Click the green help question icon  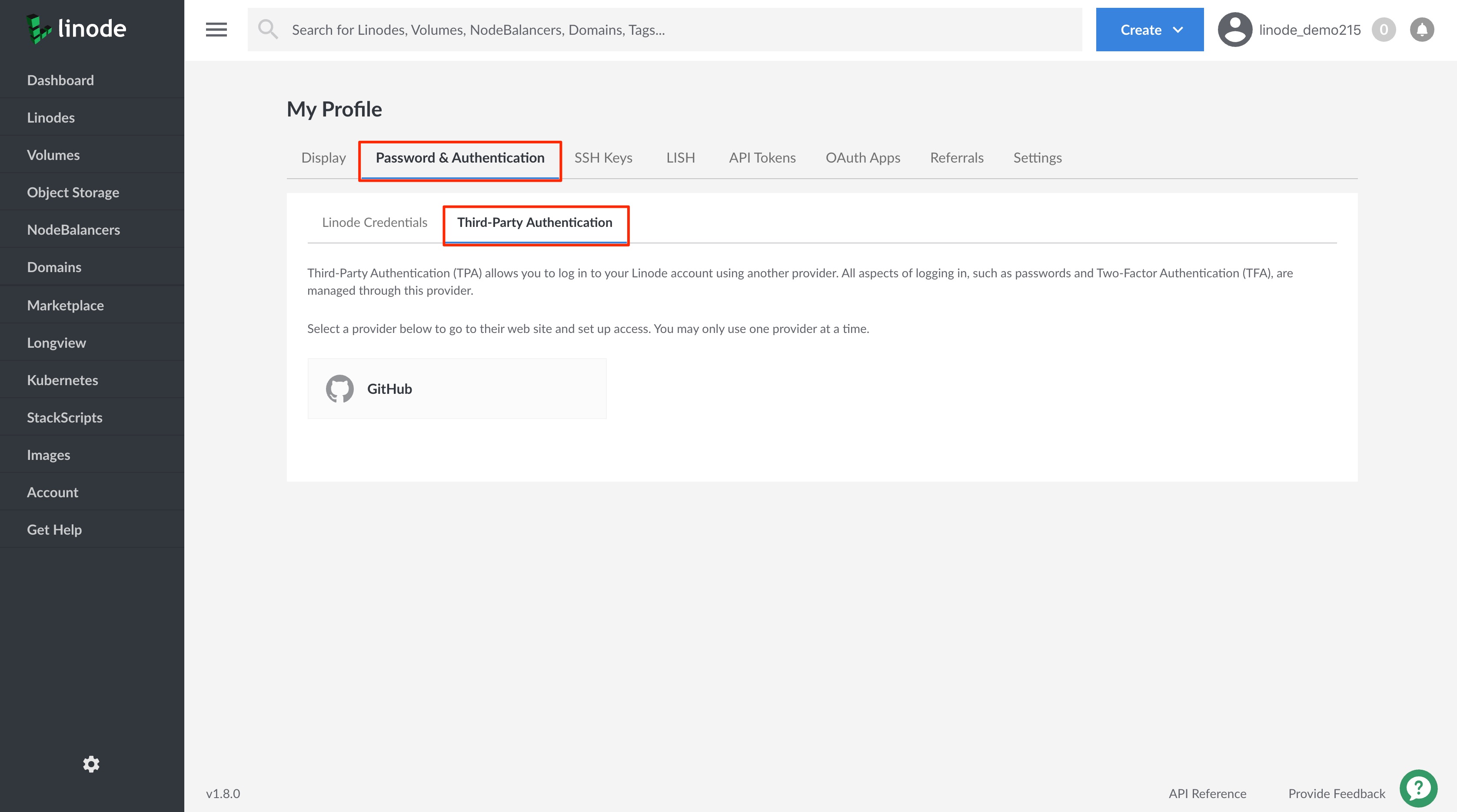click(x=1418, y=788)
